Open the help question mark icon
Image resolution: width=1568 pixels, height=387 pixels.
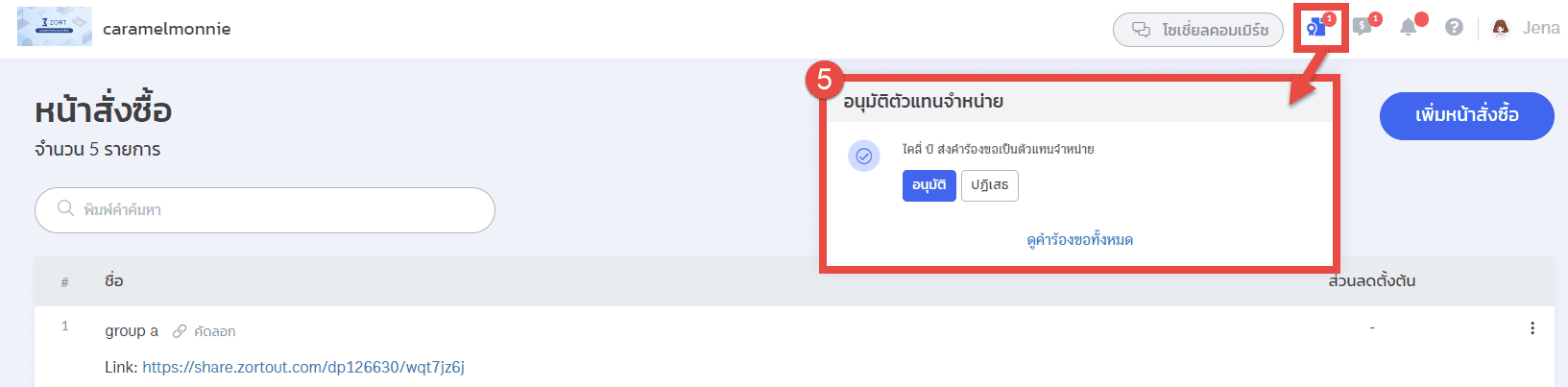[x=1454, y=27]
